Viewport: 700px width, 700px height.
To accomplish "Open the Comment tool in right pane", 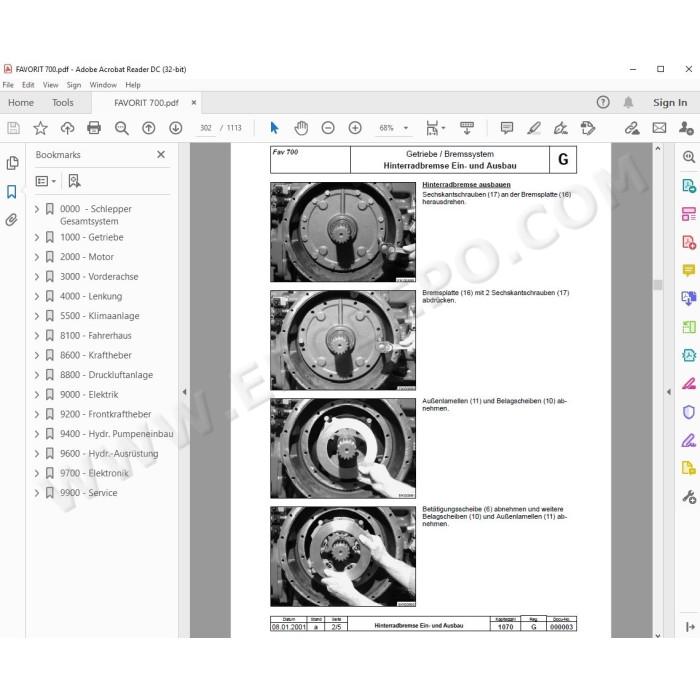I will 689,270.
